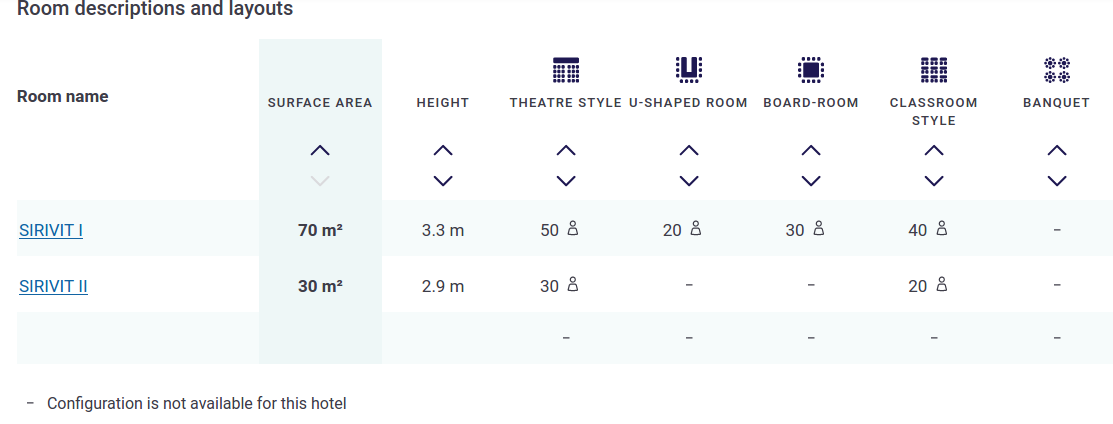Click the Height column header label
The height and width of the screenshot is (424, 1113).
pyautogui.click(x=443, y=103)
